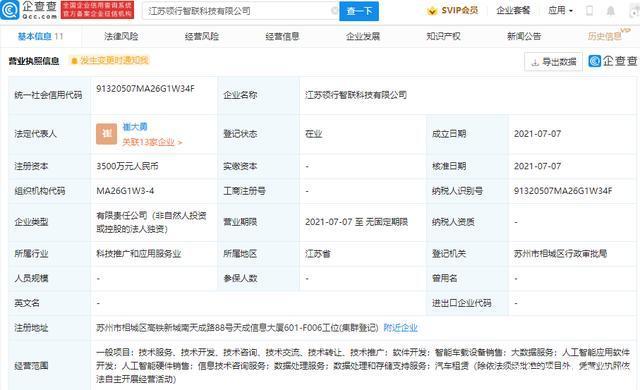Click the 导出数据 export button
640x390 pixels.
[553, 62]
